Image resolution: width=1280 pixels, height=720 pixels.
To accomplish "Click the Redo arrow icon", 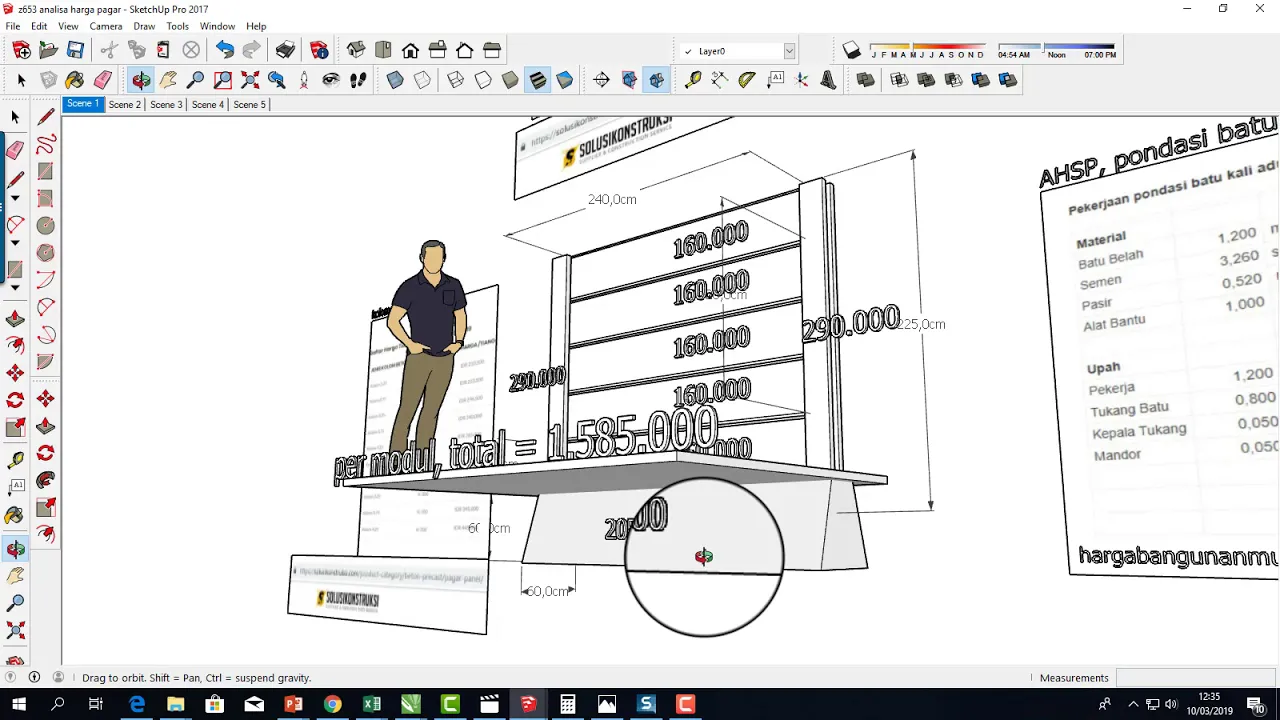I will [x=252, y=50].
